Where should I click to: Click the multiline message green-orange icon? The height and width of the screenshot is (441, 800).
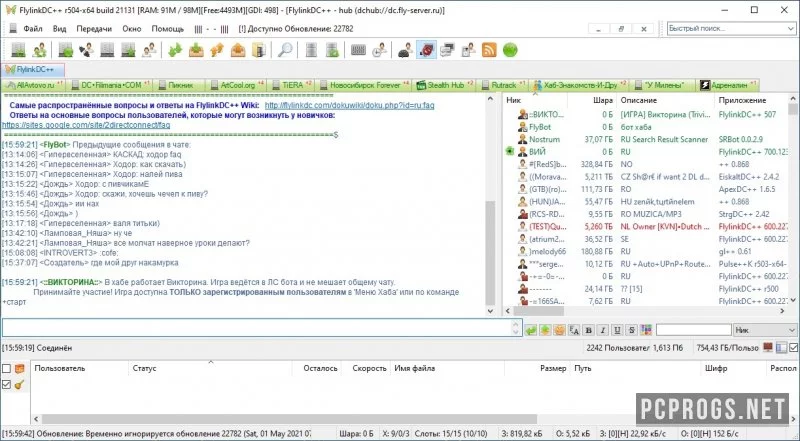(545, 330)
